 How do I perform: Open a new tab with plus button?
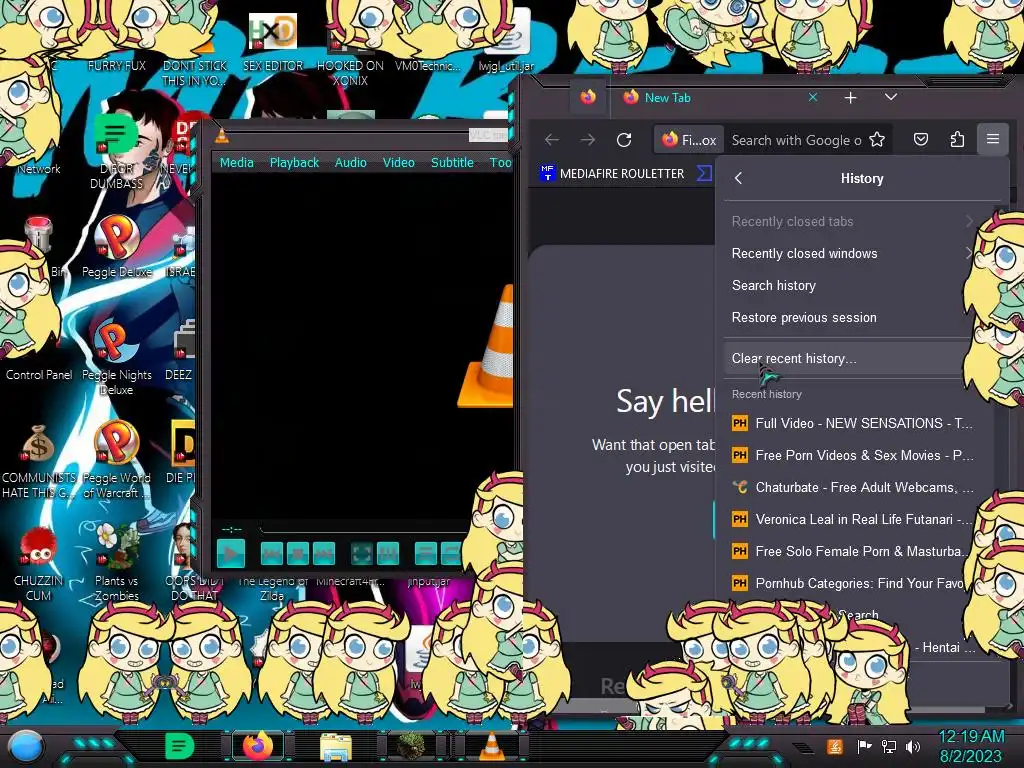(x=850, y=98)
